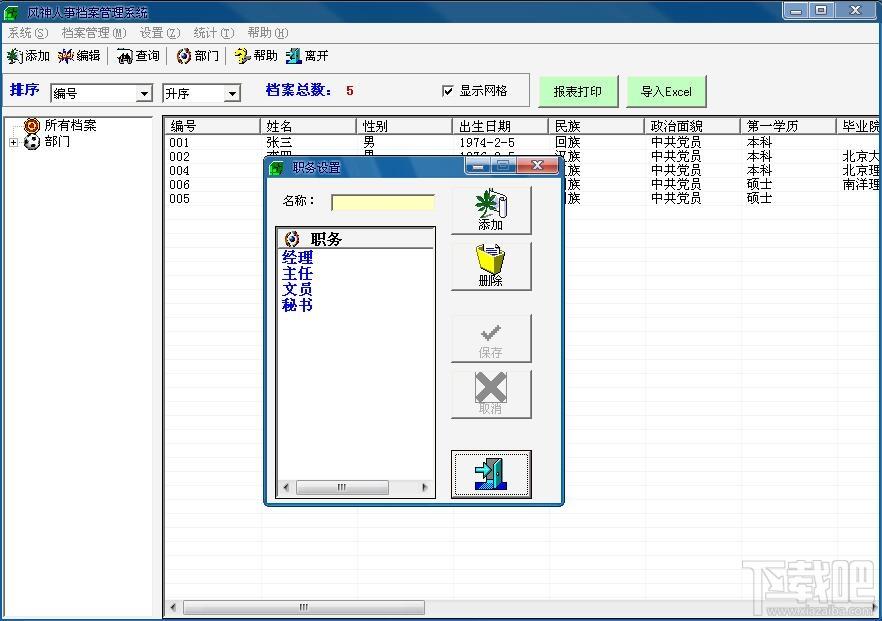The height and width of the screenshot is (621, 882).
Task: Open the 升序 sort order dropdown
Action: pyautogui.click(x=232, y=93)
